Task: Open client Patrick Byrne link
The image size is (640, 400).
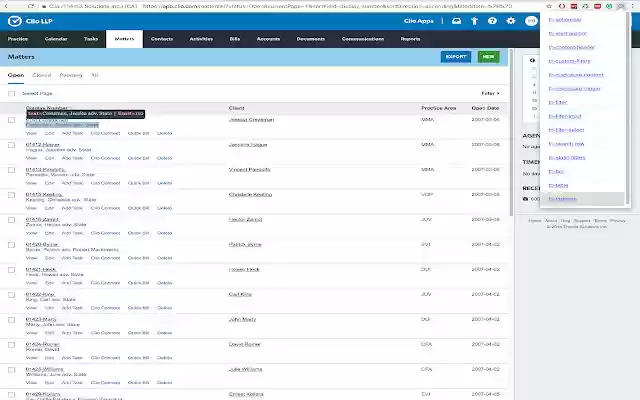Action: pos(245,244)
